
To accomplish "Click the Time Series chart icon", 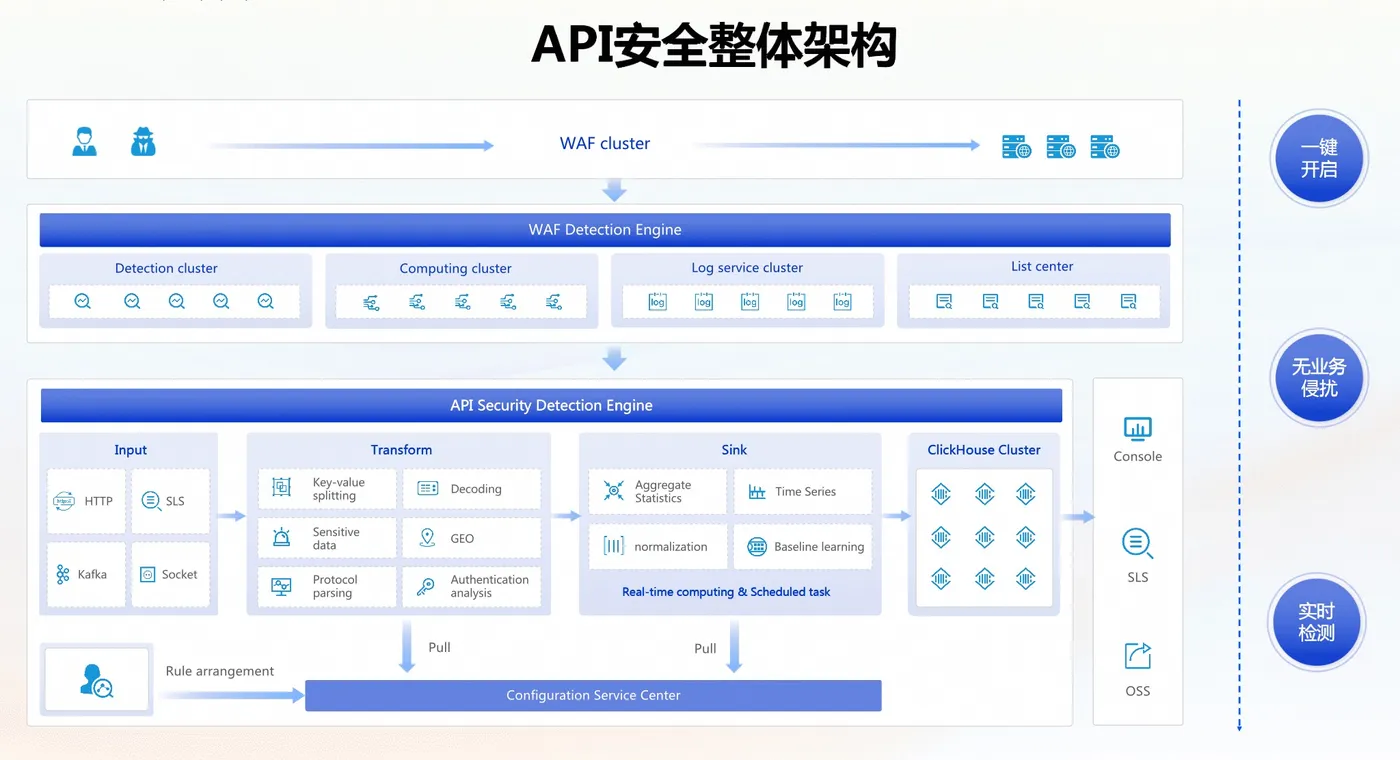I will tap(757, 491).
